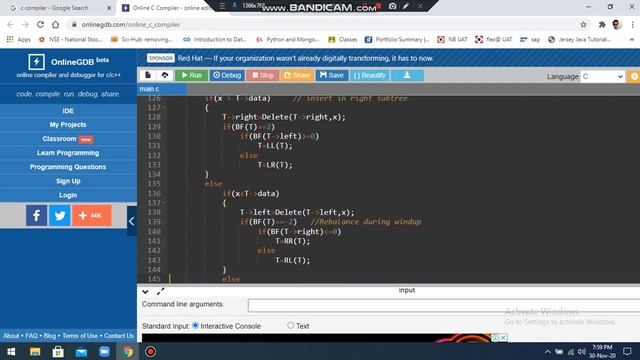Switch to the c compiler Google Search tab
The image size is (640, 360).
pyautogui.click(x=54, y=8)
